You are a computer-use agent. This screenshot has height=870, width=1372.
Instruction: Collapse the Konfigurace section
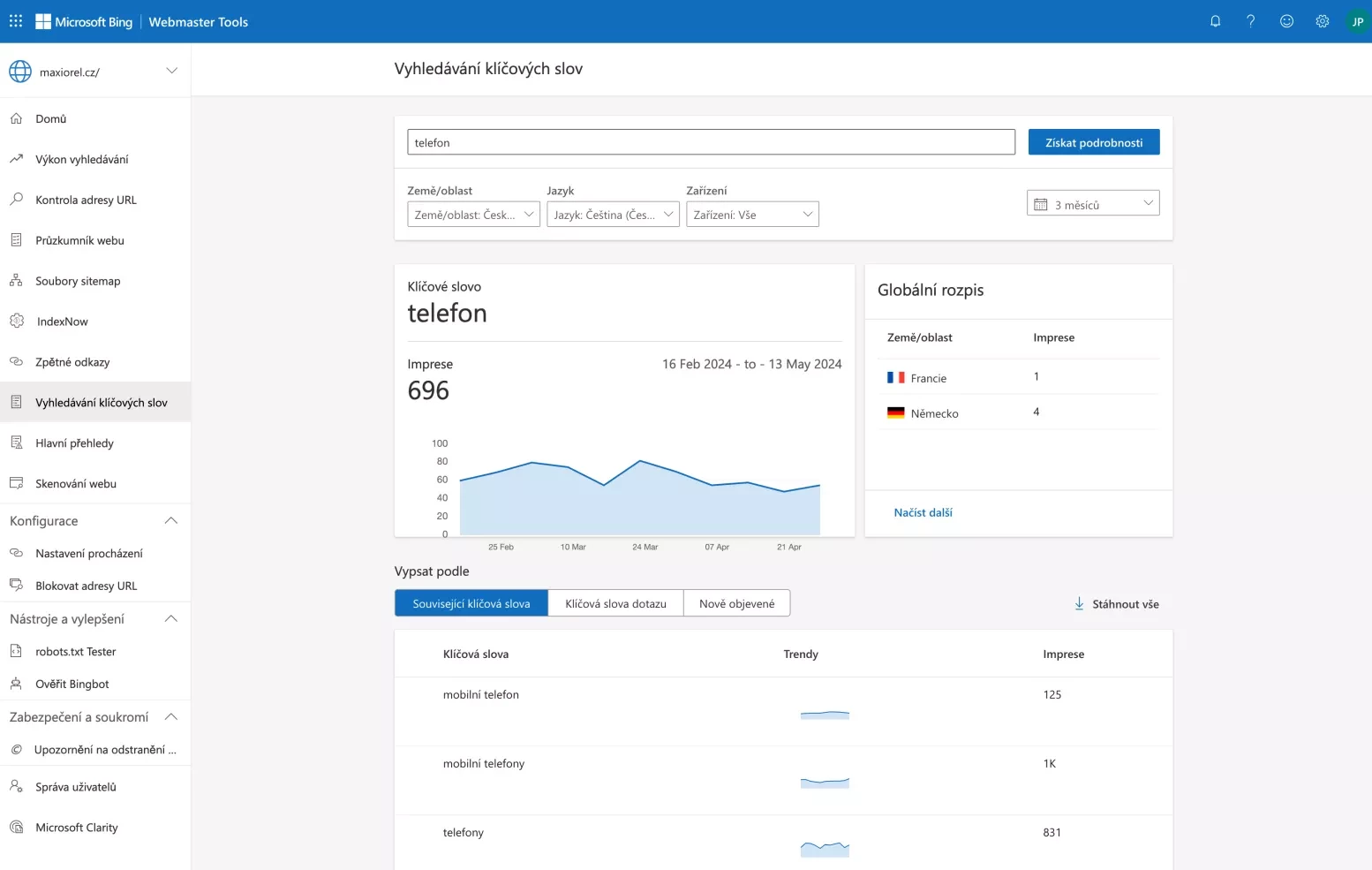(x=172, y=520)
